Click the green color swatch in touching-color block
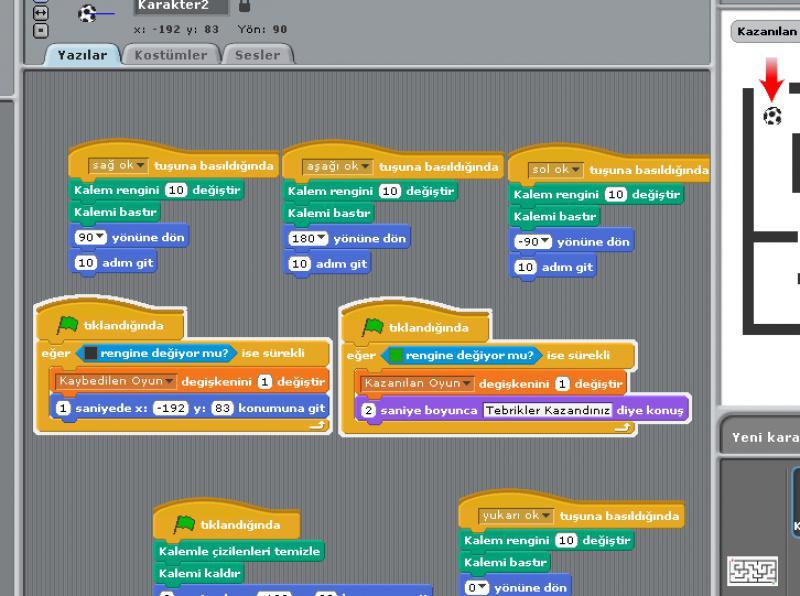The image size is (800, 596). 397,354
